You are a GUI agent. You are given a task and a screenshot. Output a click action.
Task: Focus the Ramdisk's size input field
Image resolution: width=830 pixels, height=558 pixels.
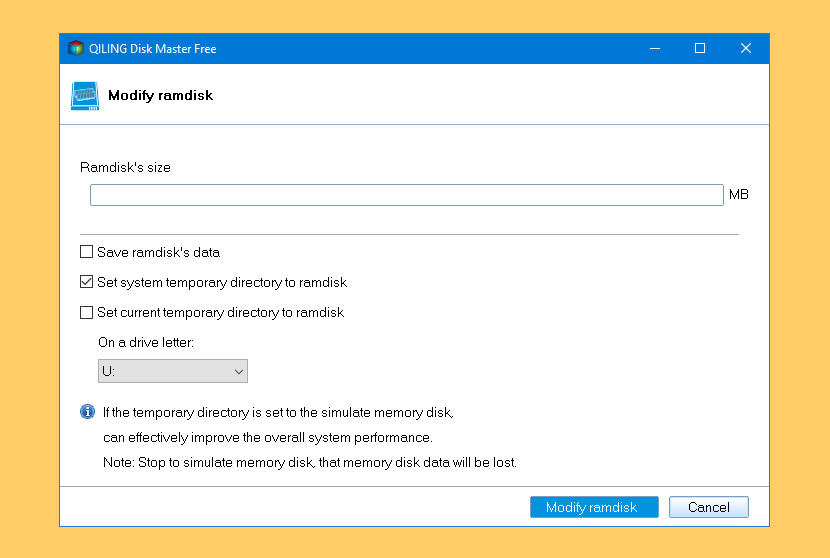(406, 195)
